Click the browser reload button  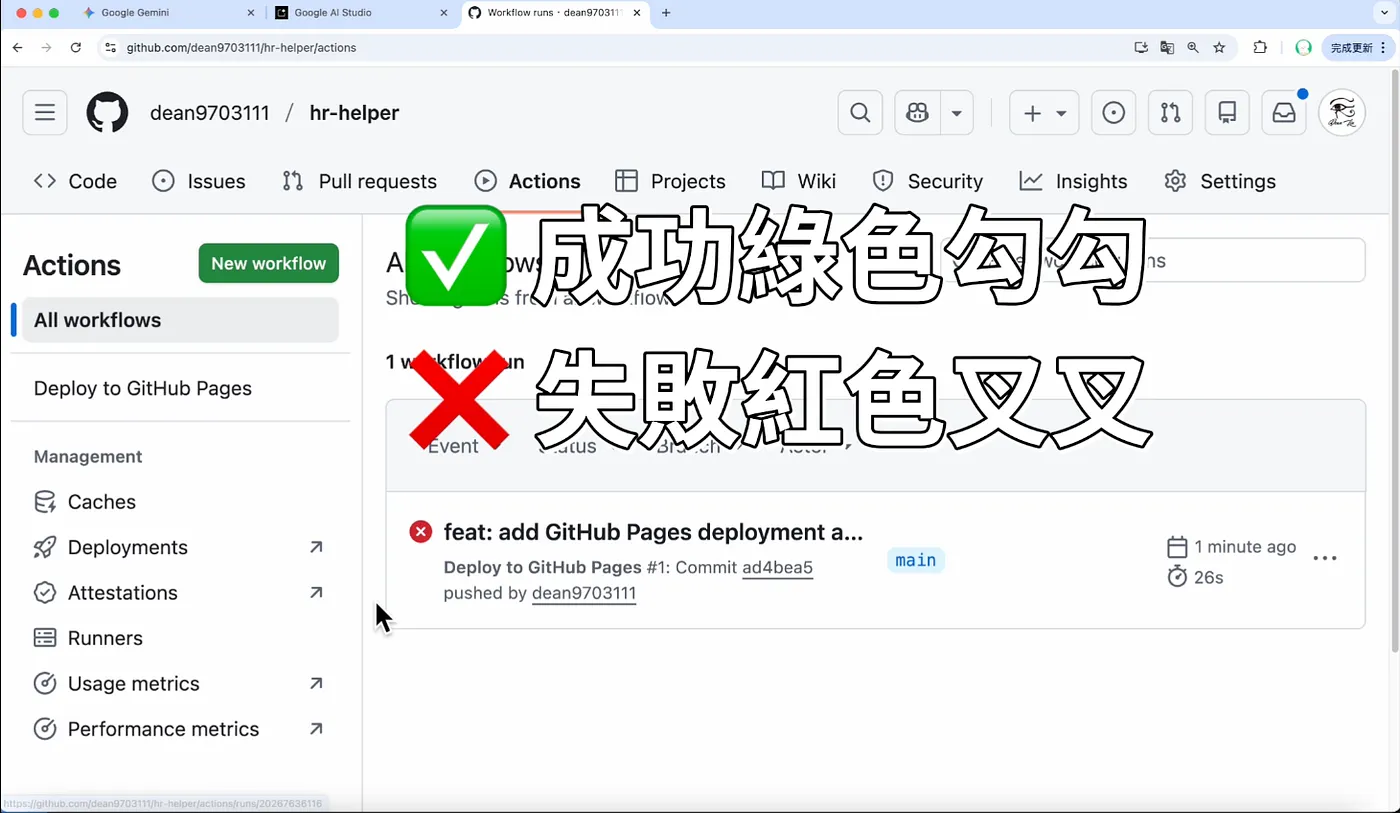75,47
